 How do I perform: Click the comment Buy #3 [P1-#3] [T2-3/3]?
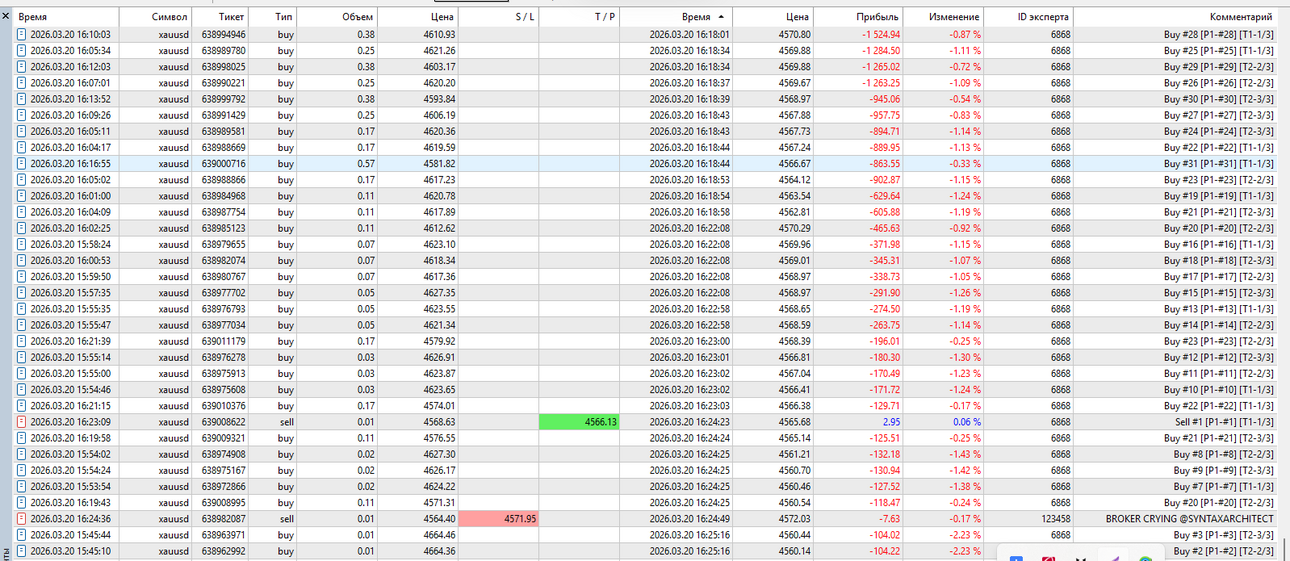tap(1223, 535)
